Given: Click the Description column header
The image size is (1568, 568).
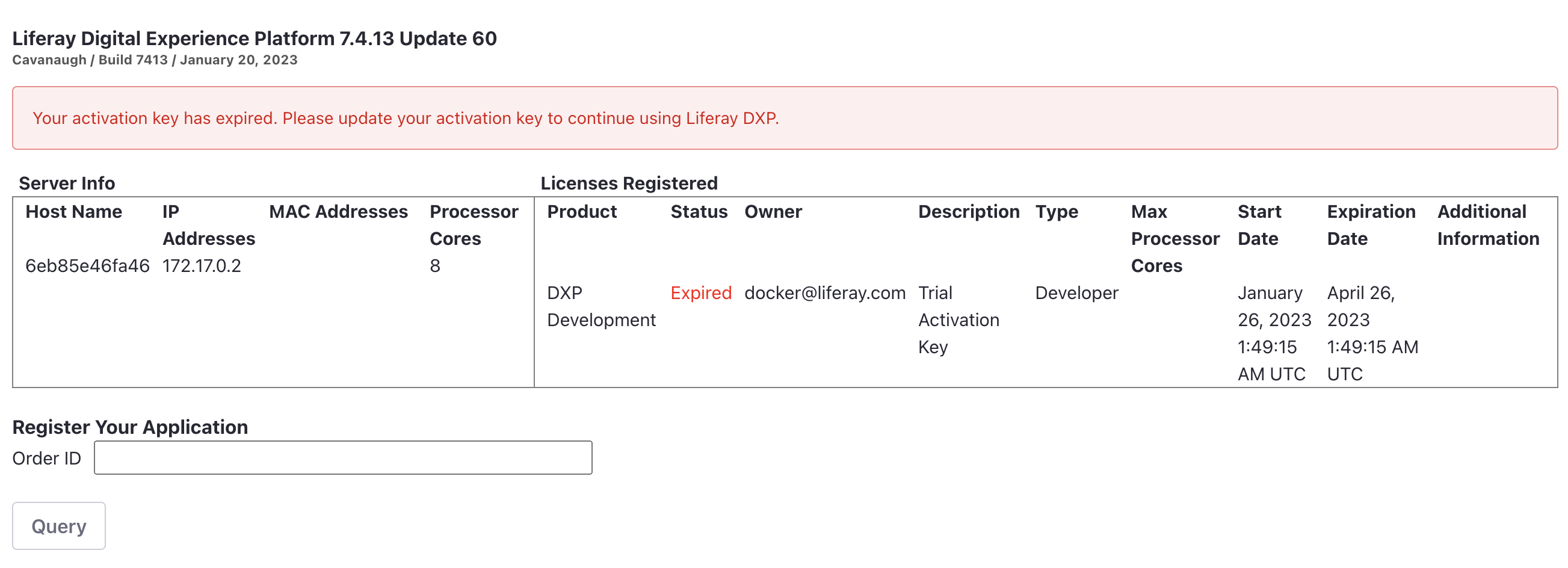Looking at the screenshot, I should [969, 212].
